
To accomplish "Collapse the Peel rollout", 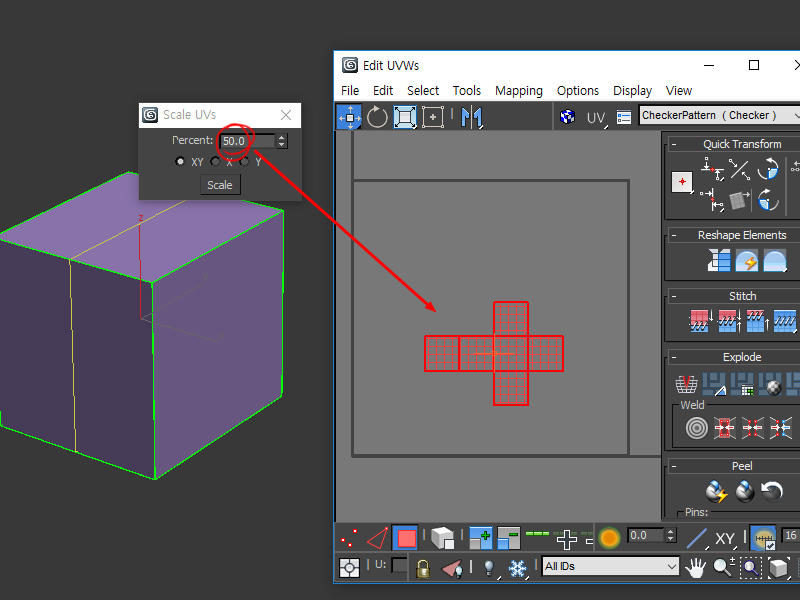I will coord(674,466).
